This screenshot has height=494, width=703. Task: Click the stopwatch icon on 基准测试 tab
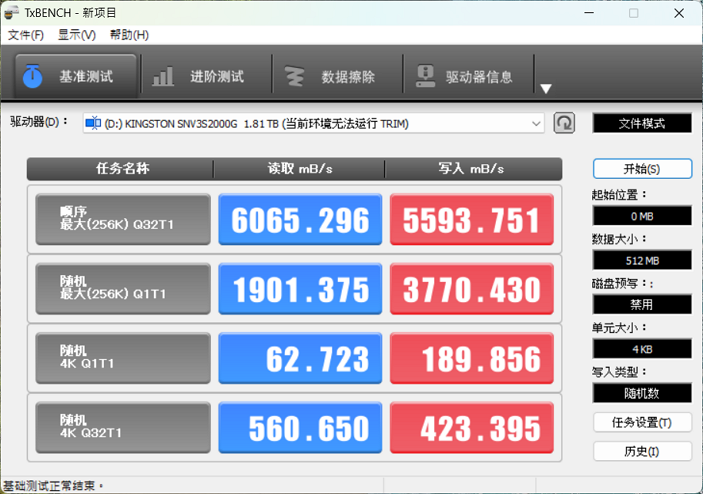tap(32, 76)
